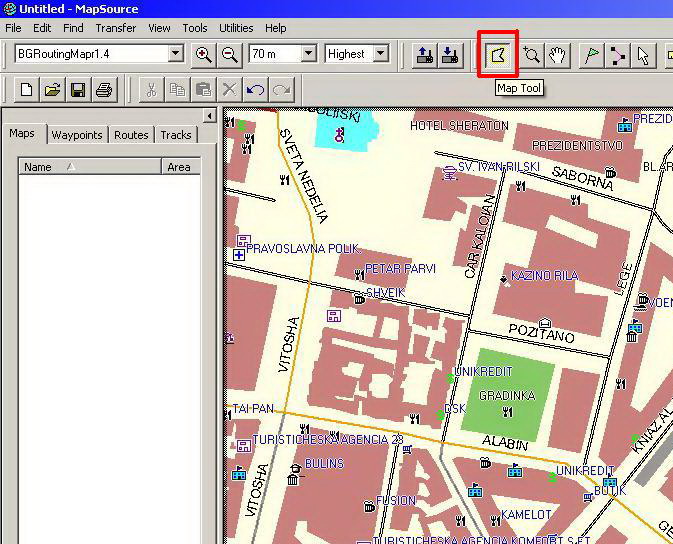The image size is (673, 544).
Task: Select the Zoom tool in toolbar
Action: point(531,55)
